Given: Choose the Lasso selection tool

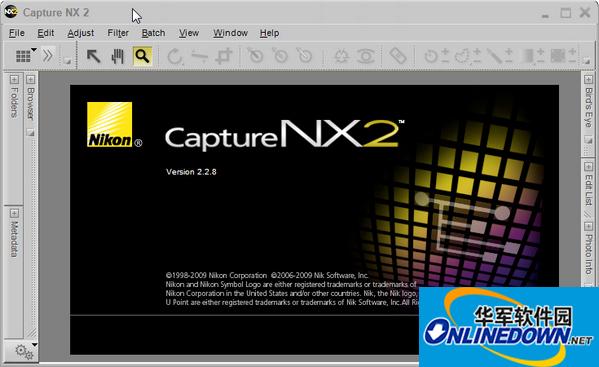Looking at the screenshot, I should (462, 56).
